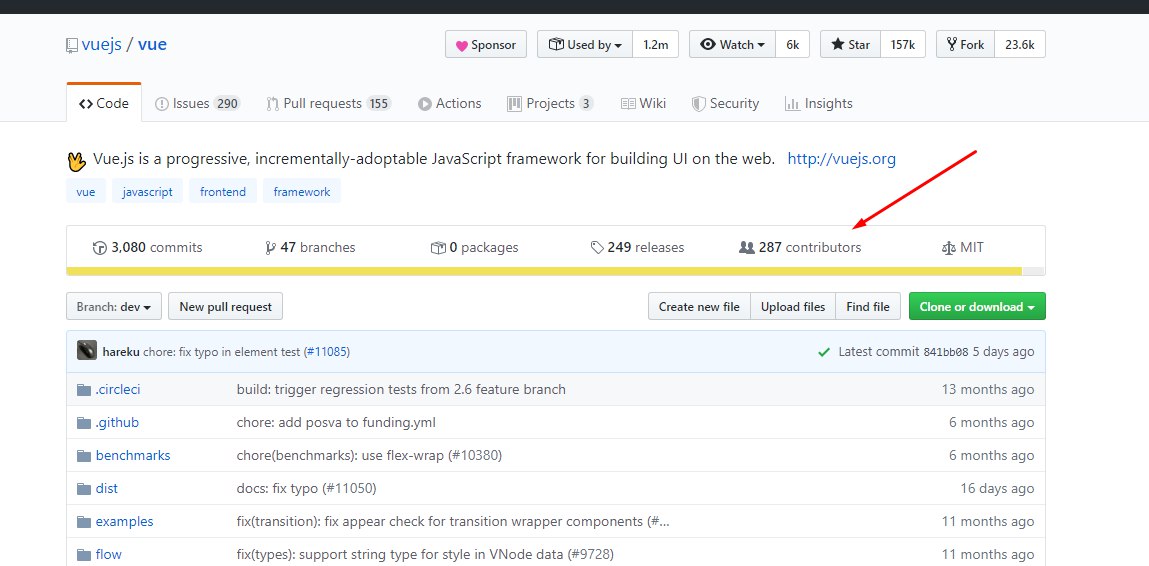
Task: Click the pink heart Sponsor icon
Action: 462,45
